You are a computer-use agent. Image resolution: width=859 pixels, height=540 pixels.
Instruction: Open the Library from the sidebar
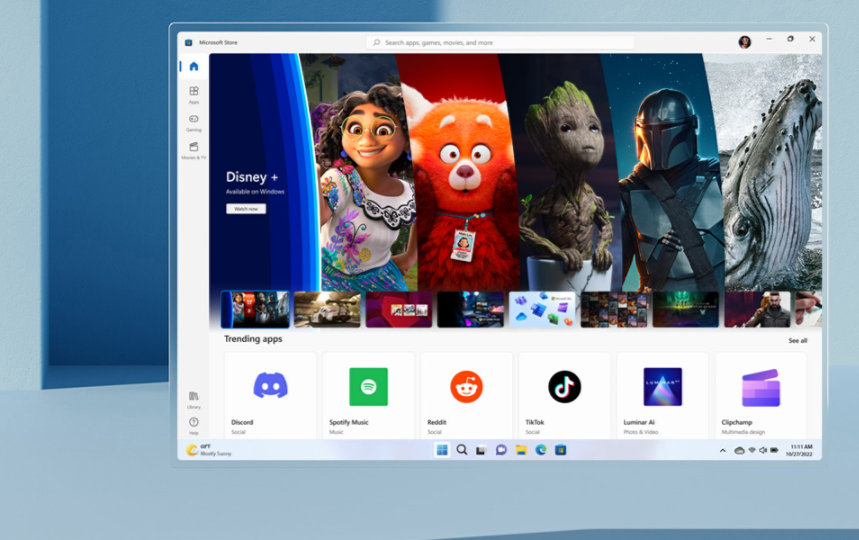click(x=193, y=399)
